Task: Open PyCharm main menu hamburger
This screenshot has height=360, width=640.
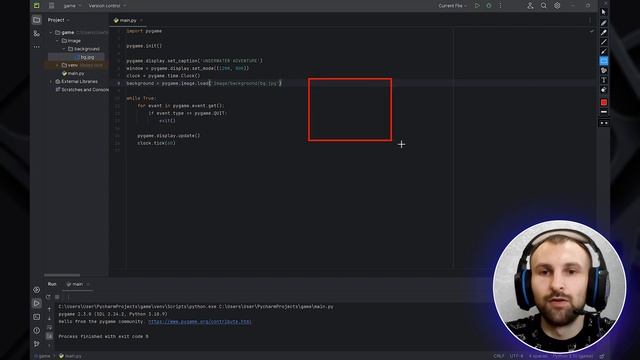Action: [51, 6]
